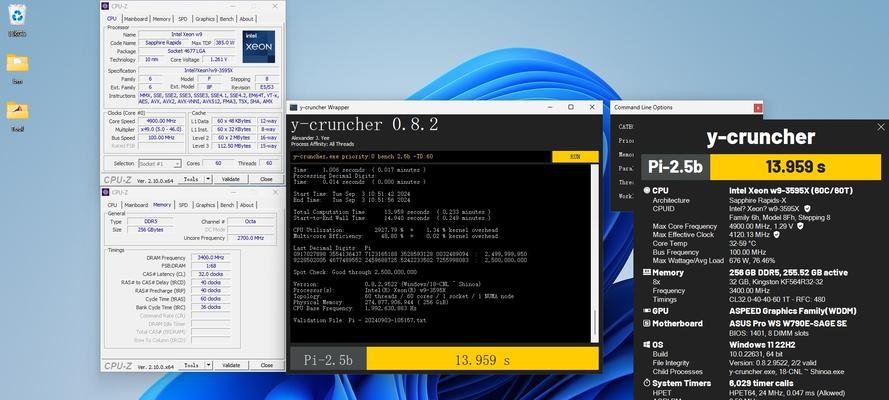
Task: Minimize the y-cruncher Wrapper window
Action: [549, 107]
